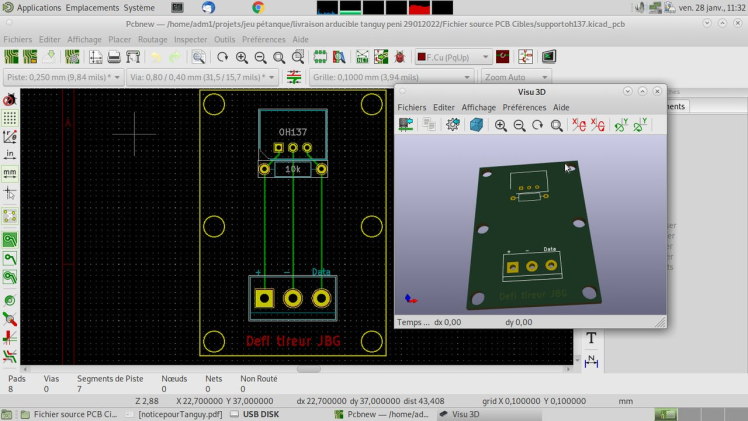Click the zoom in magnifier in Pcbnew toolbar

click(241, 57)
